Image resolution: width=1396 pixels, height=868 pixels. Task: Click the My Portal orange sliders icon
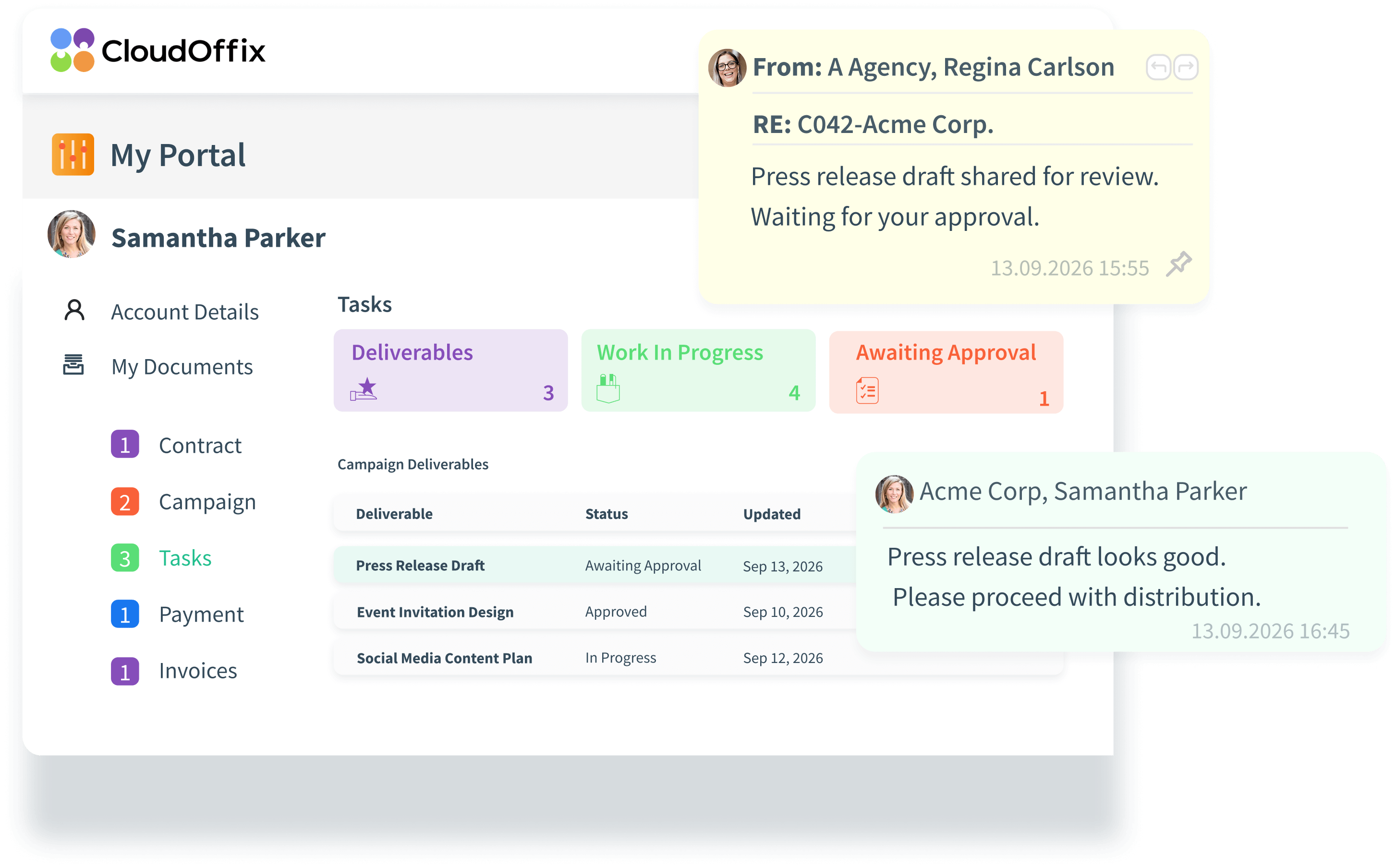point(73,155)
